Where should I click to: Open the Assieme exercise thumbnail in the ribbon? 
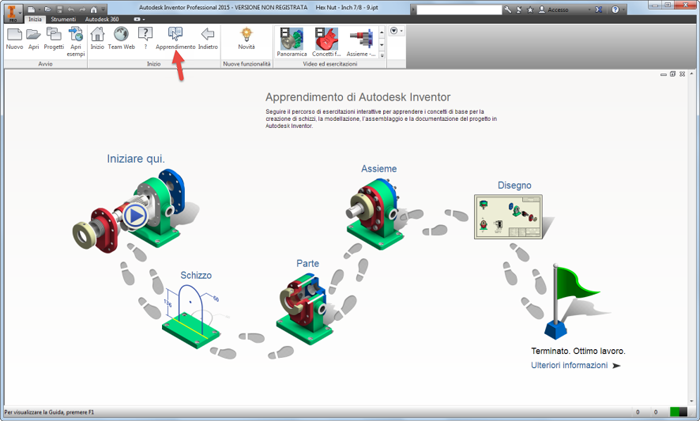pyautogui.click(x=361, y=42)
